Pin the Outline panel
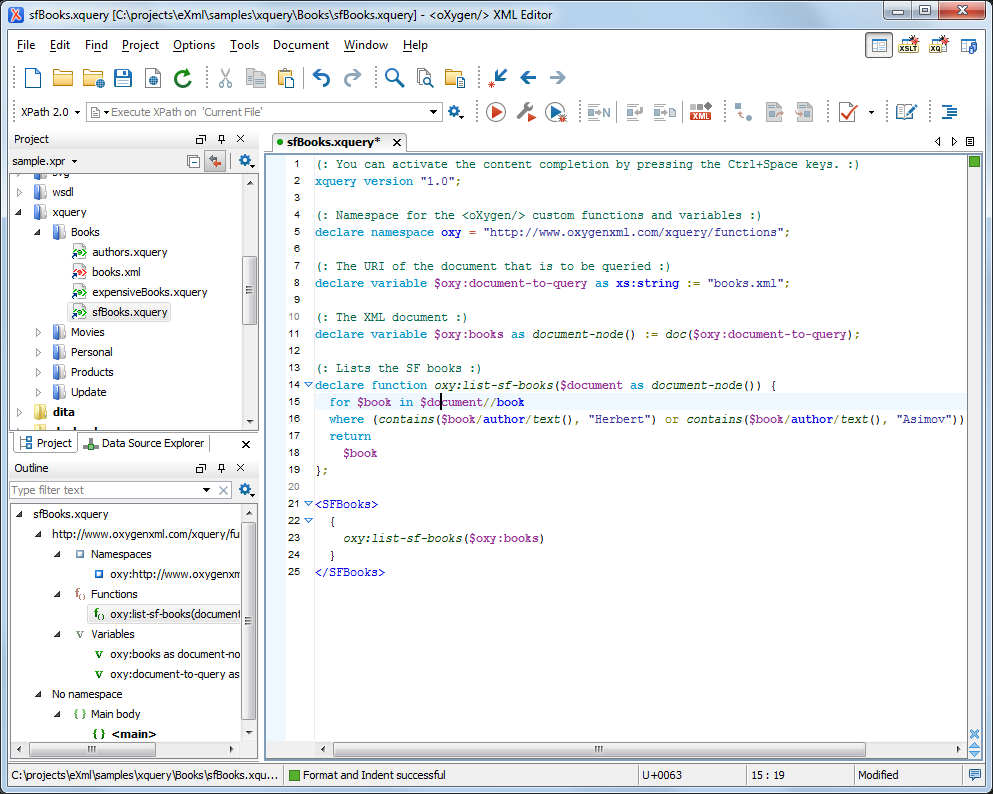 (x=221, y=468)
